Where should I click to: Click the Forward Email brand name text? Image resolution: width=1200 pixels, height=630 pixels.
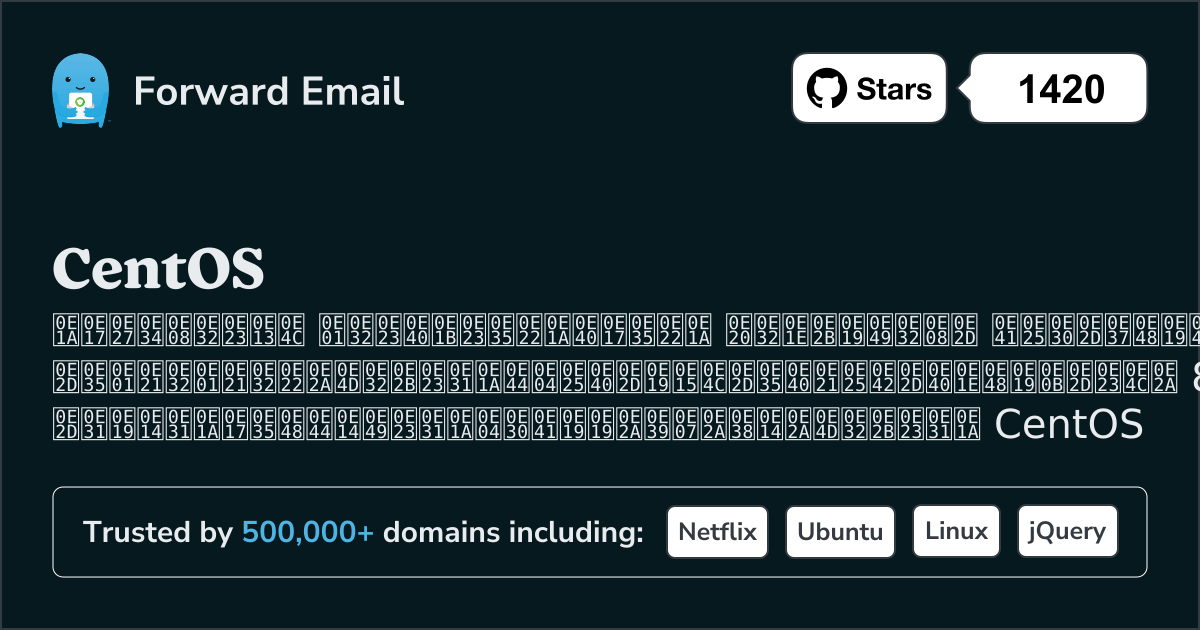269,91
